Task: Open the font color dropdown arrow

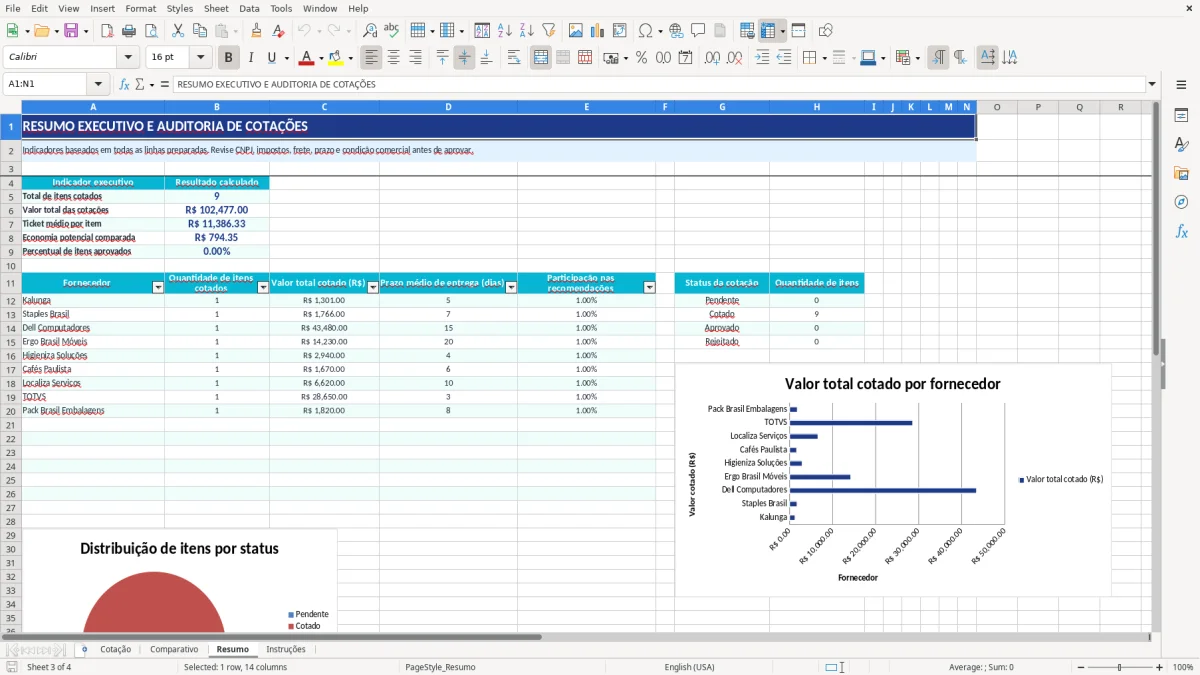Action: [322, 58]
